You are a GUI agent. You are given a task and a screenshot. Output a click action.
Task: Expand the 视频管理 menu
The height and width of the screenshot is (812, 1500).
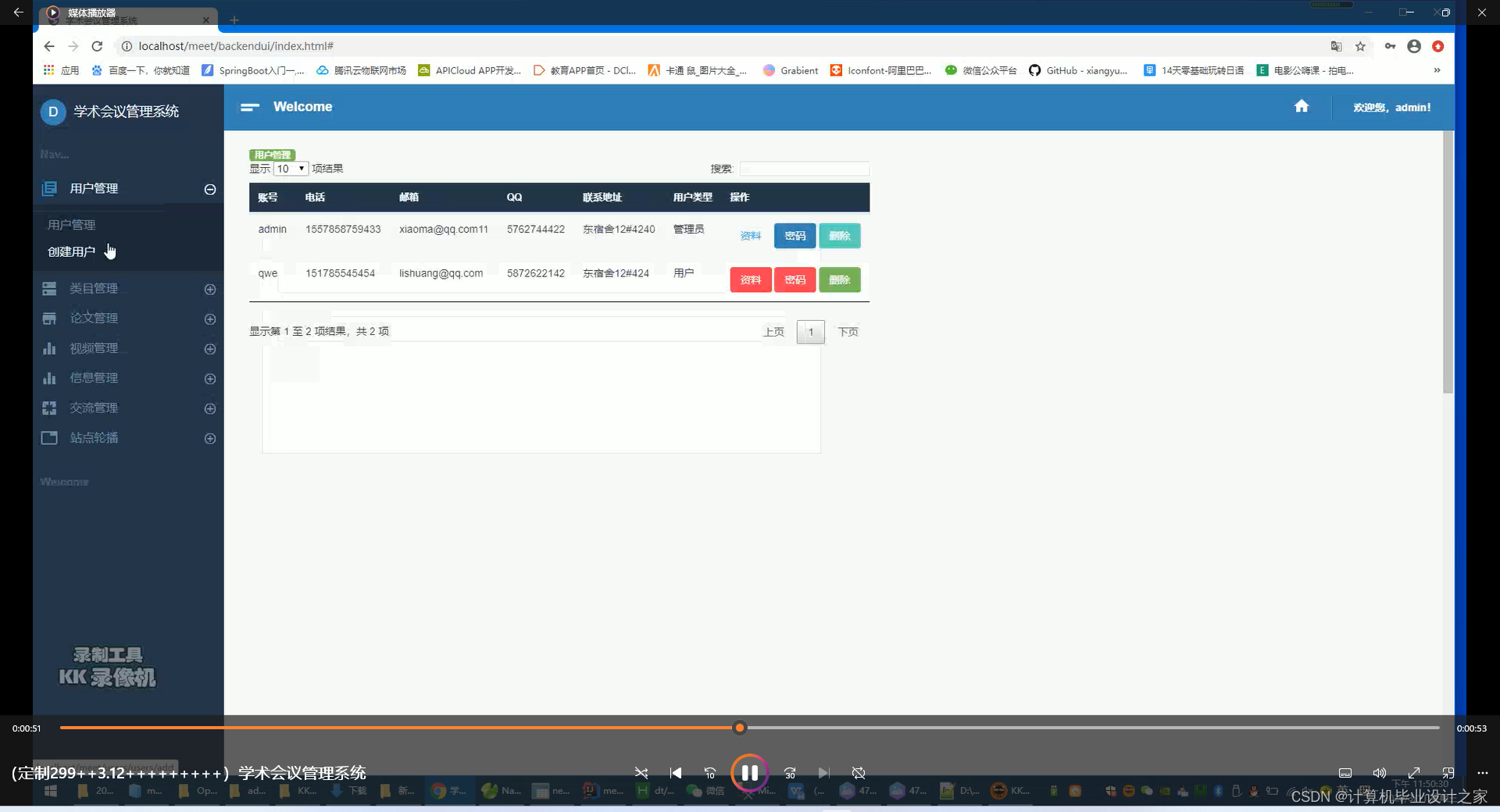[210, 349]
